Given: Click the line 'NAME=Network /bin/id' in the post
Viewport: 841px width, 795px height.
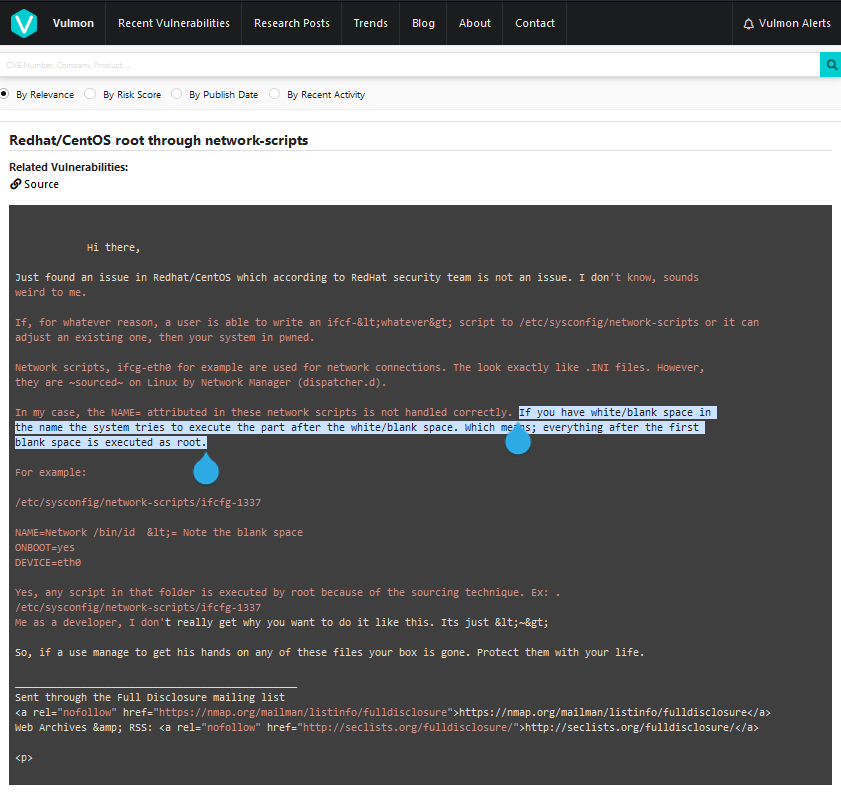Looking at the screenshot, I should click(x=75, y=533).
